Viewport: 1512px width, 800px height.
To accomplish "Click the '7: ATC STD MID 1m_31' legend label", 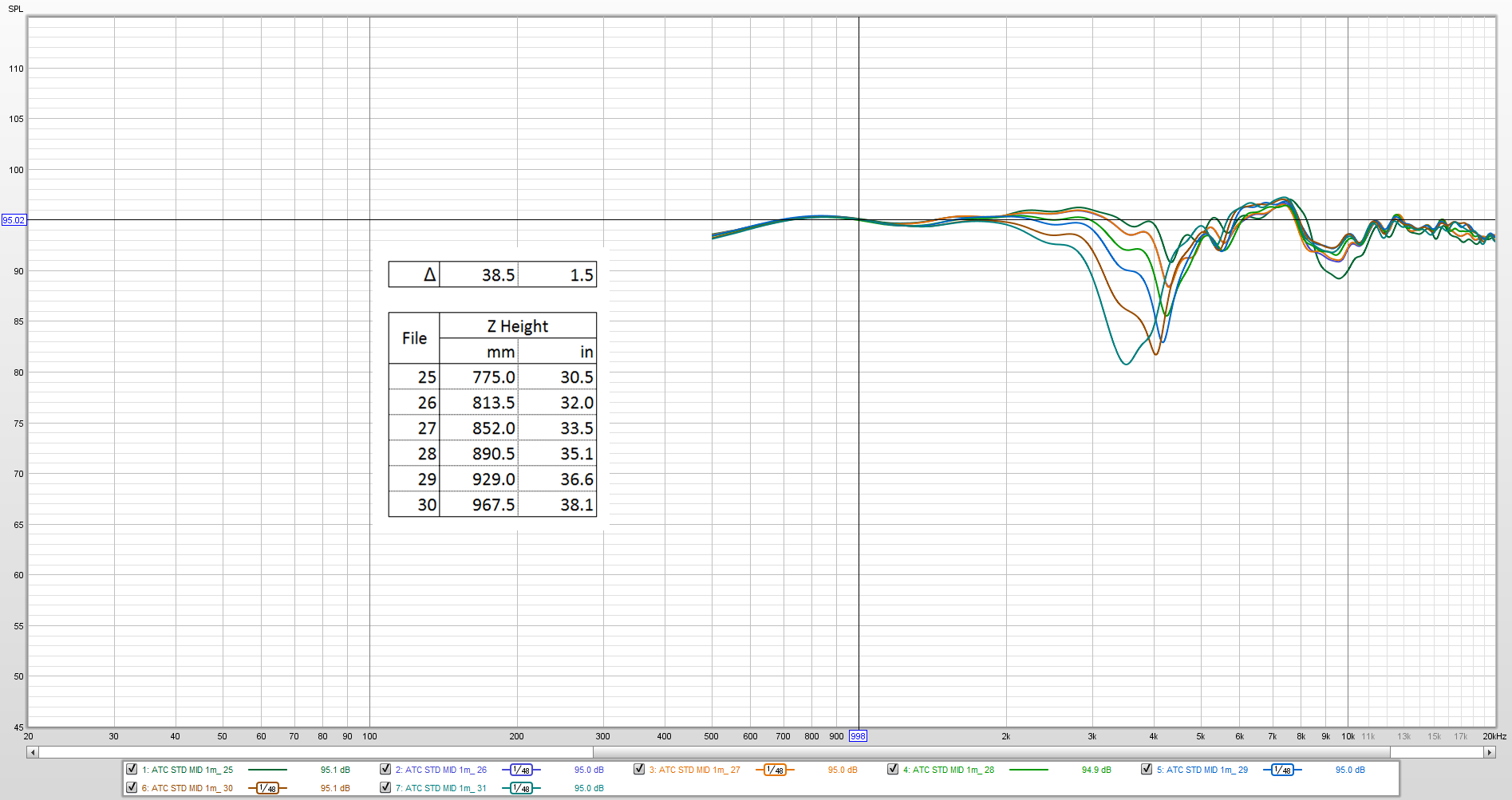I will click(x=441, y=788).
